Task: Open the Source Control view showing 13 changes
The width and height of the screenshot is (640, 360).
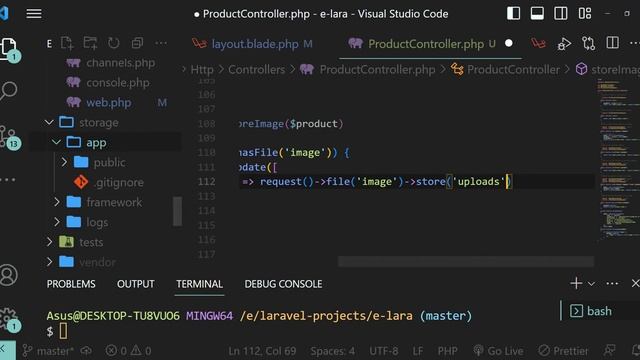Action: (x=9, y=138)
